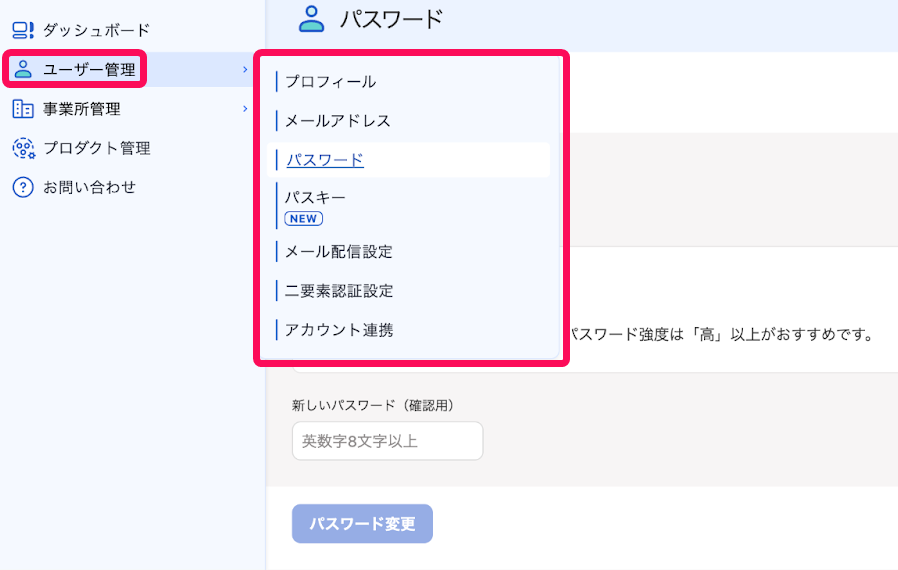Expand the 事業所管理 chevron arrow

point(245,109)
